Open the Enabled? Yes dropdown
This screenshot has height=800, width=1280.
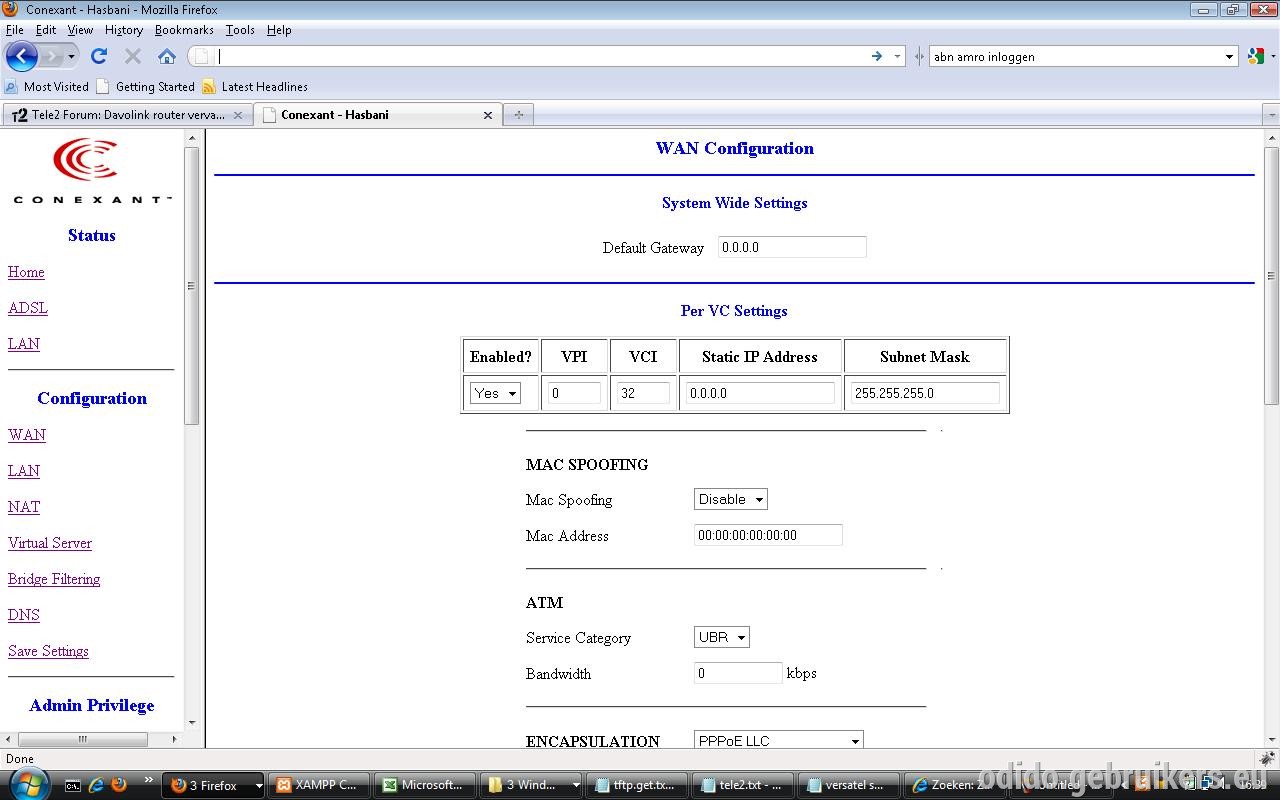pos(495,393)
